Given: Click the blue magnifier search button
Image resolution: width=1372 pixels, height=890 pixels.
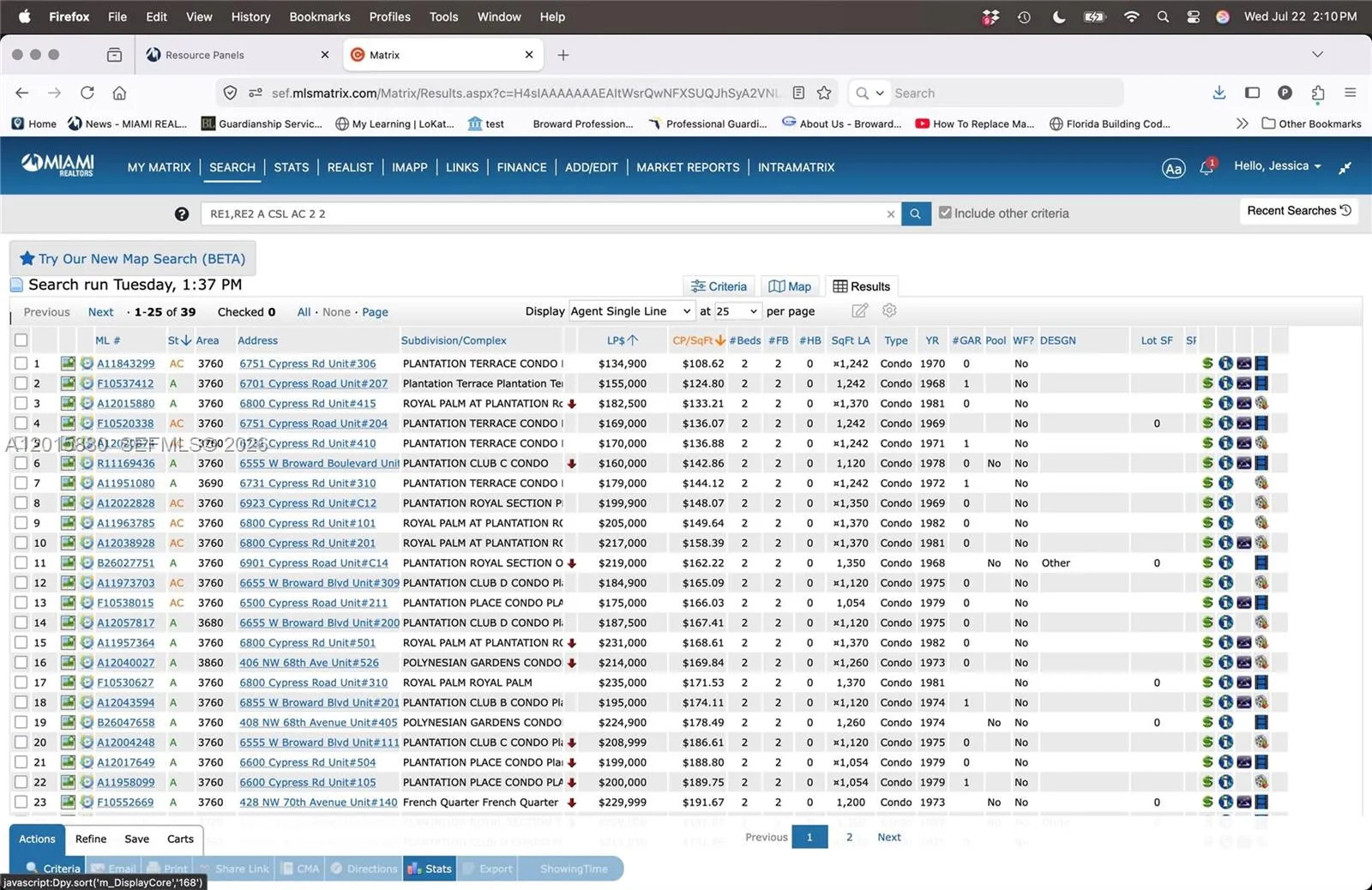Looking at the screenshot, I should tap(916, 213).
